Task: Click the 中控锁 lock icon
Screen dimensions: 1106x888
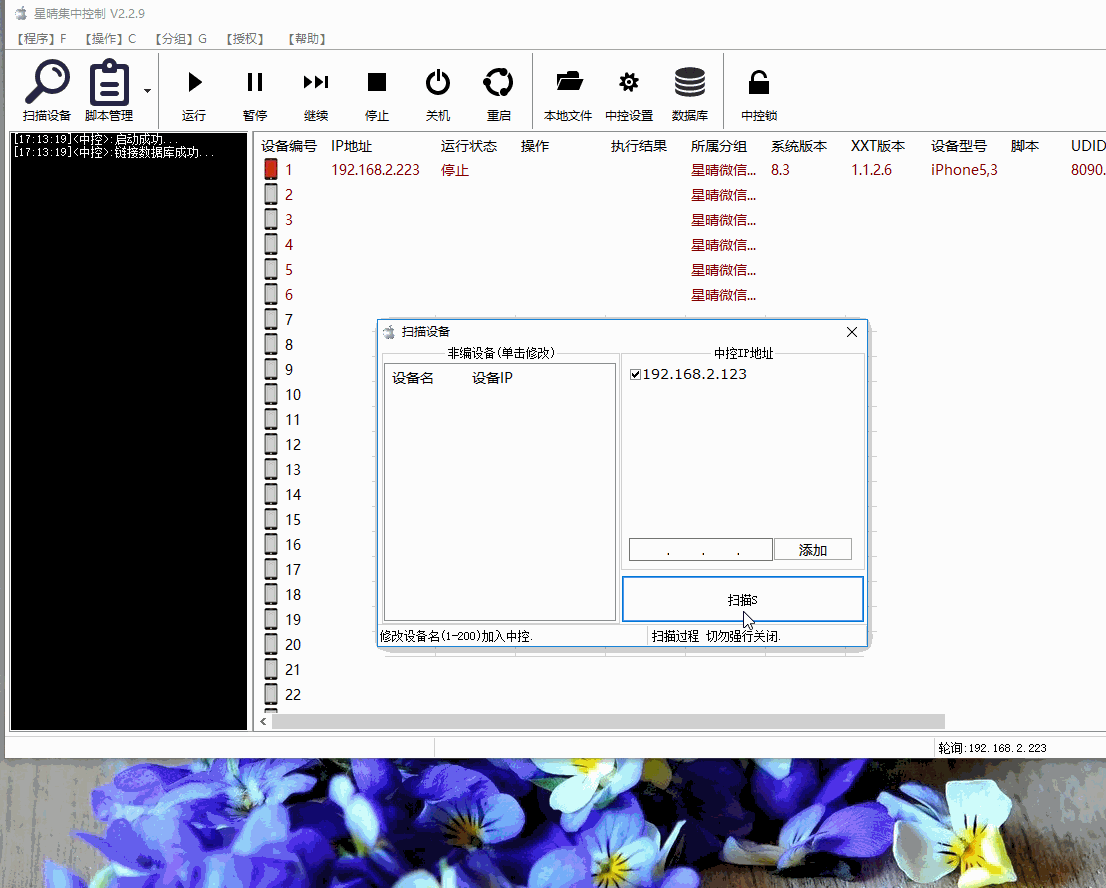Action: pos(757,82)
